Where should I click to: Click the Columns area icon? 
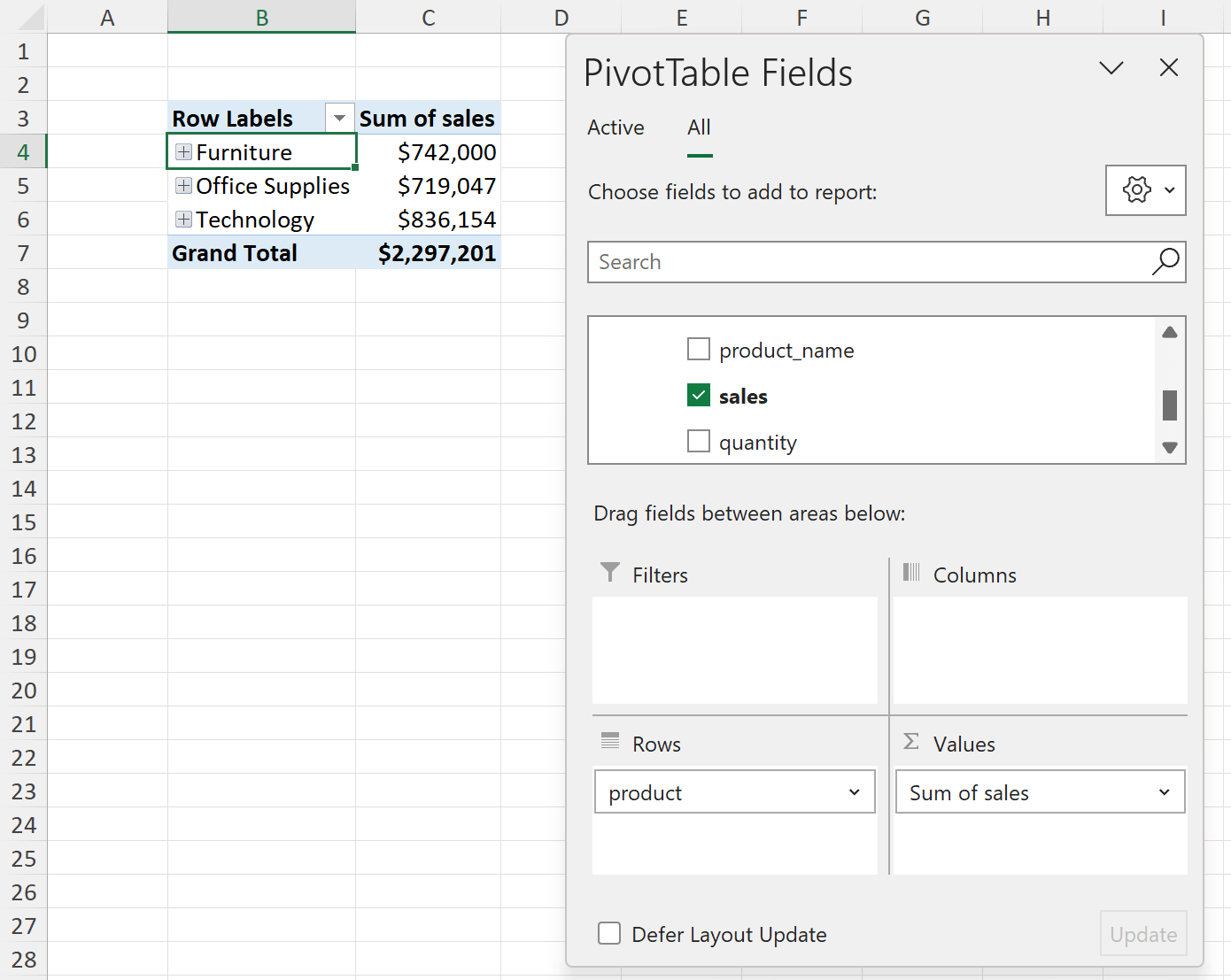[x=911, y=574]
